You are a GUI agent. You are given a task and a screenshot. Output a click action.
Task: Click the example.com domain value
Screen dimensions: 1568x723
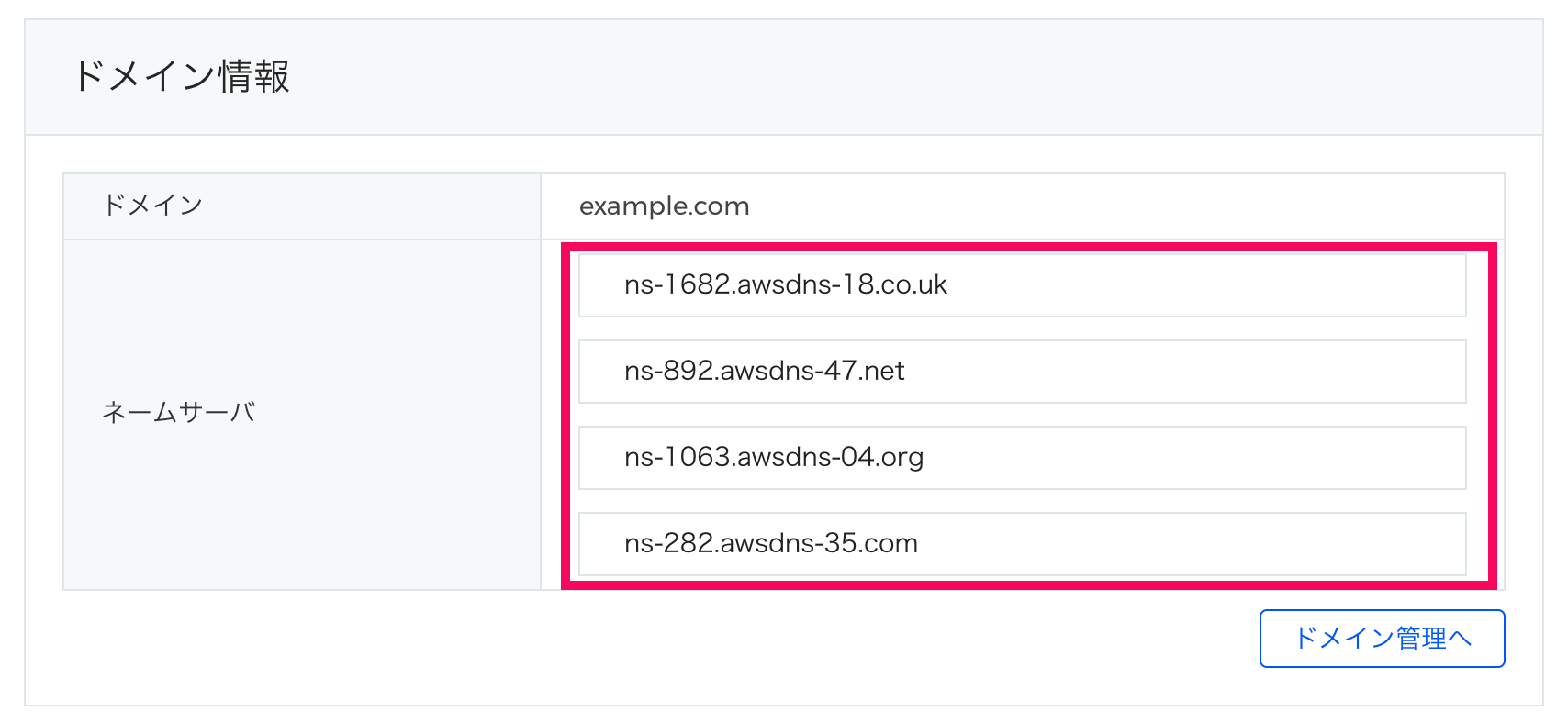665,206
